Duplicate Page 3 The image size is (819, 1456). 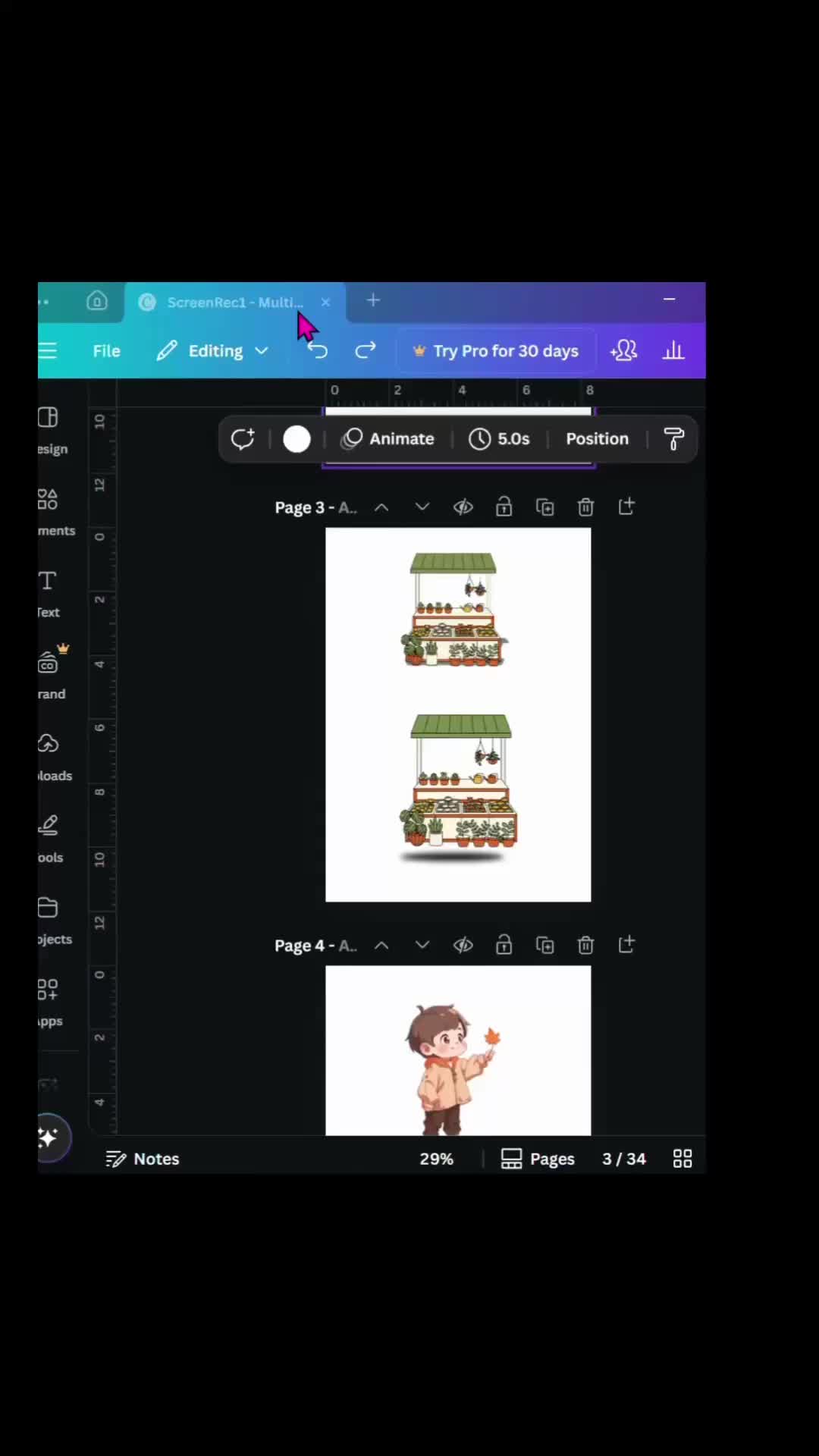click(545, 507)
